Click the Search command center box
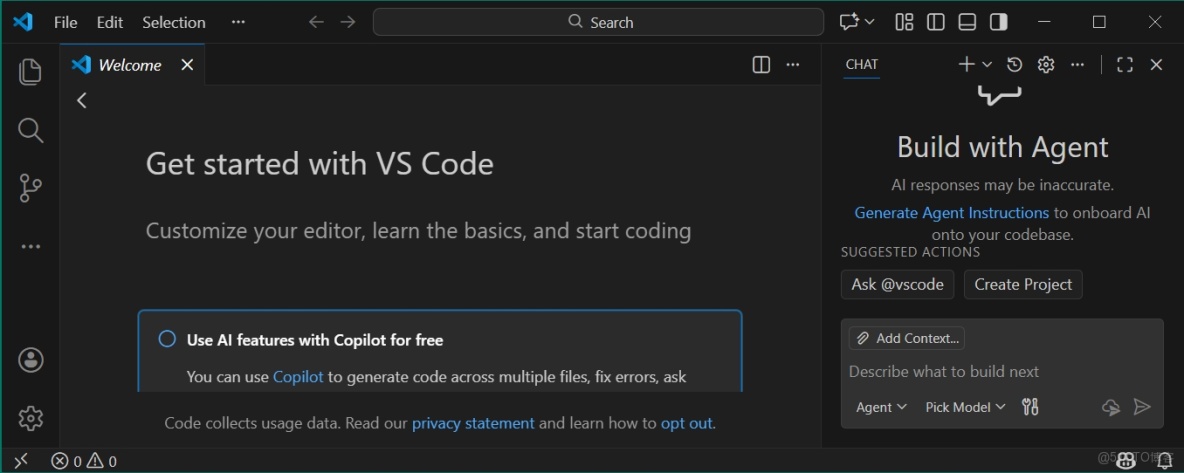1184x473 pixels. [598, 22]
